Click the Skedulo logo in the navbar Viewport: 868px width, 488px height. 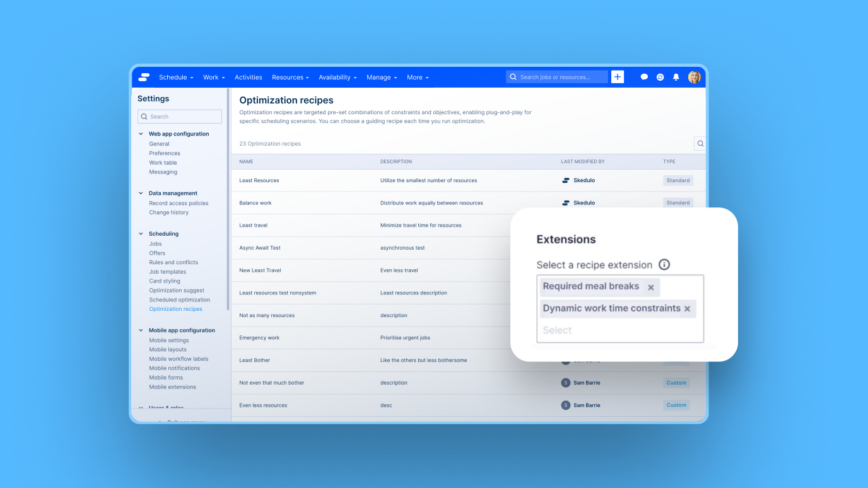pos(144,77)
